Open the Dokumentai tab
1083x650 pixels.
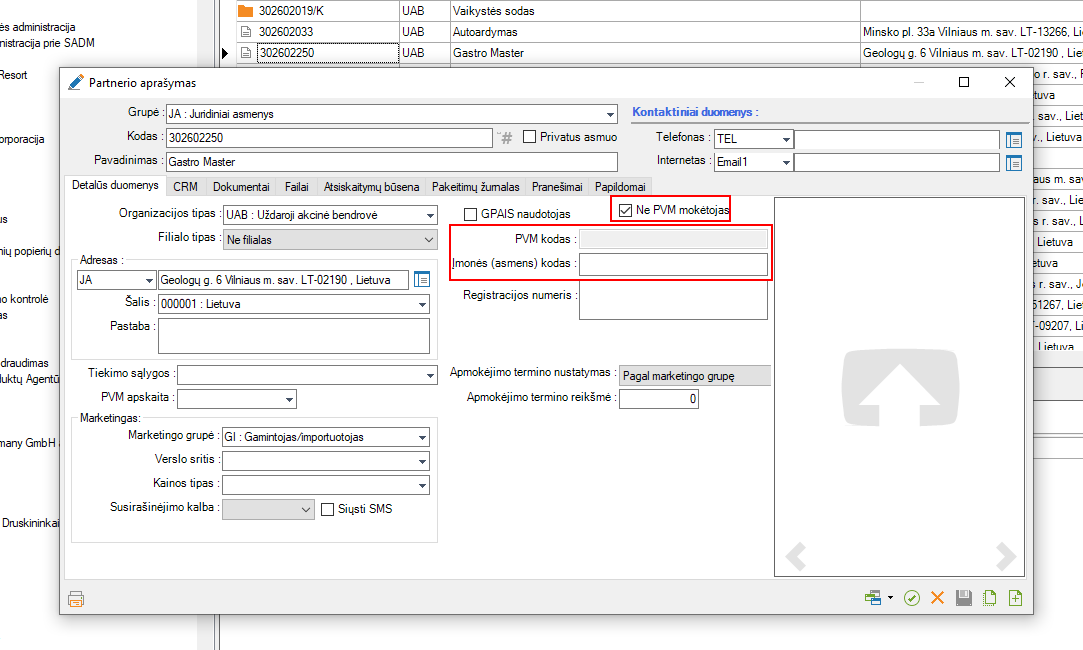(x=241, y=187)
